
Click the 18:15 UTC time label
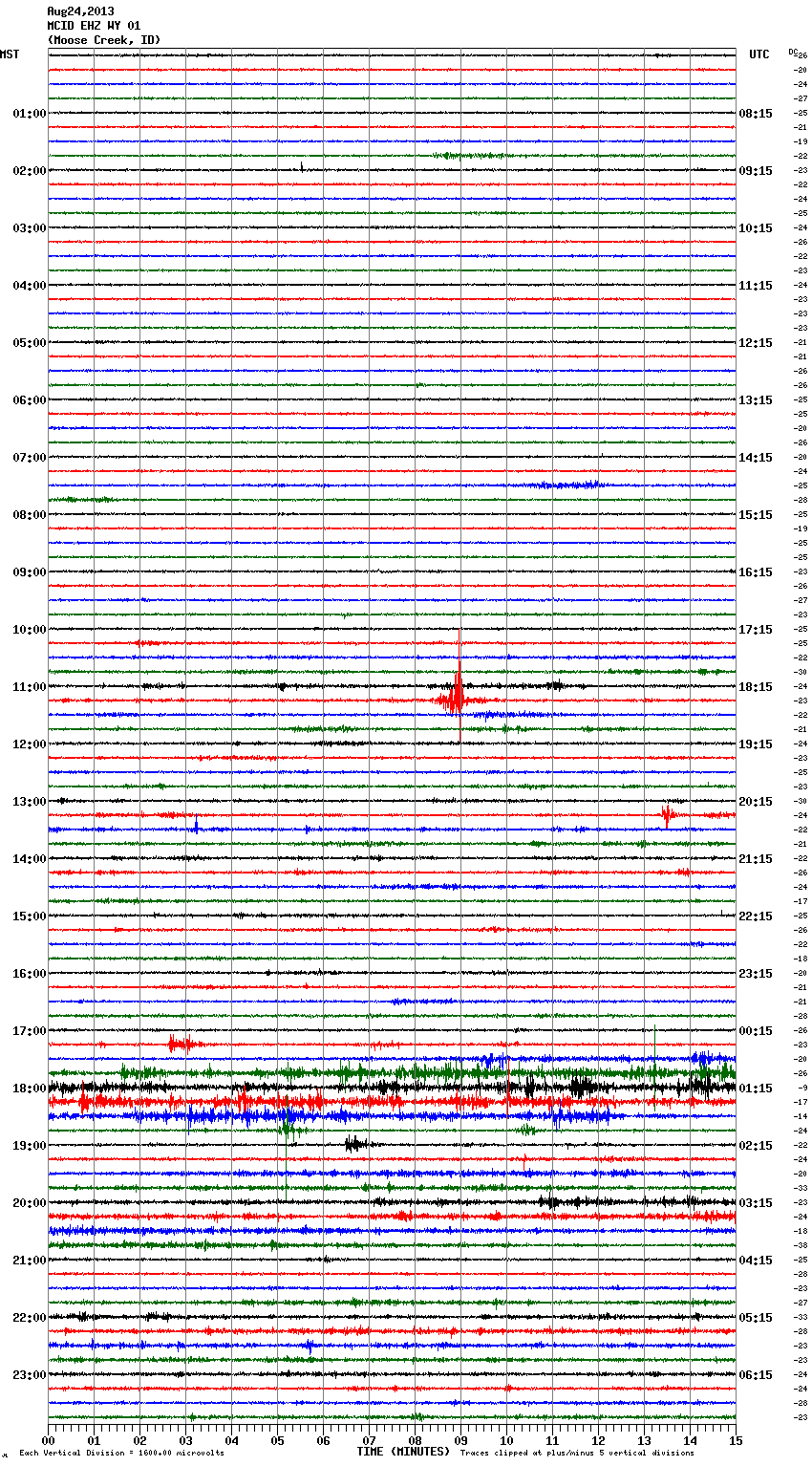pyautogui.click(x=756, y=687)
